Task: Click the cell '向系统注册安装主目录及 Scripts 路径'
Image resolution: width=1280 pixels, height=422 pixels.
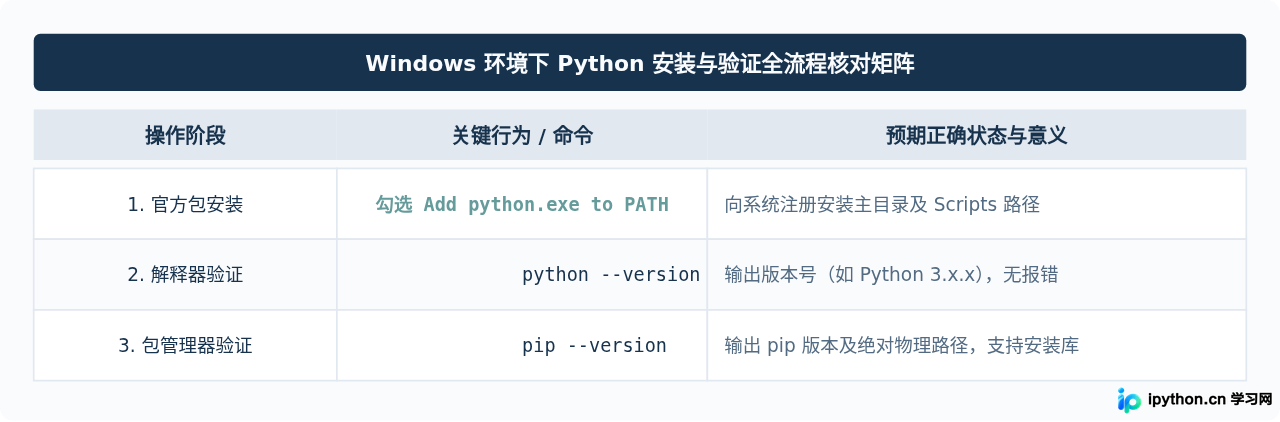Action: coord(976,204)
